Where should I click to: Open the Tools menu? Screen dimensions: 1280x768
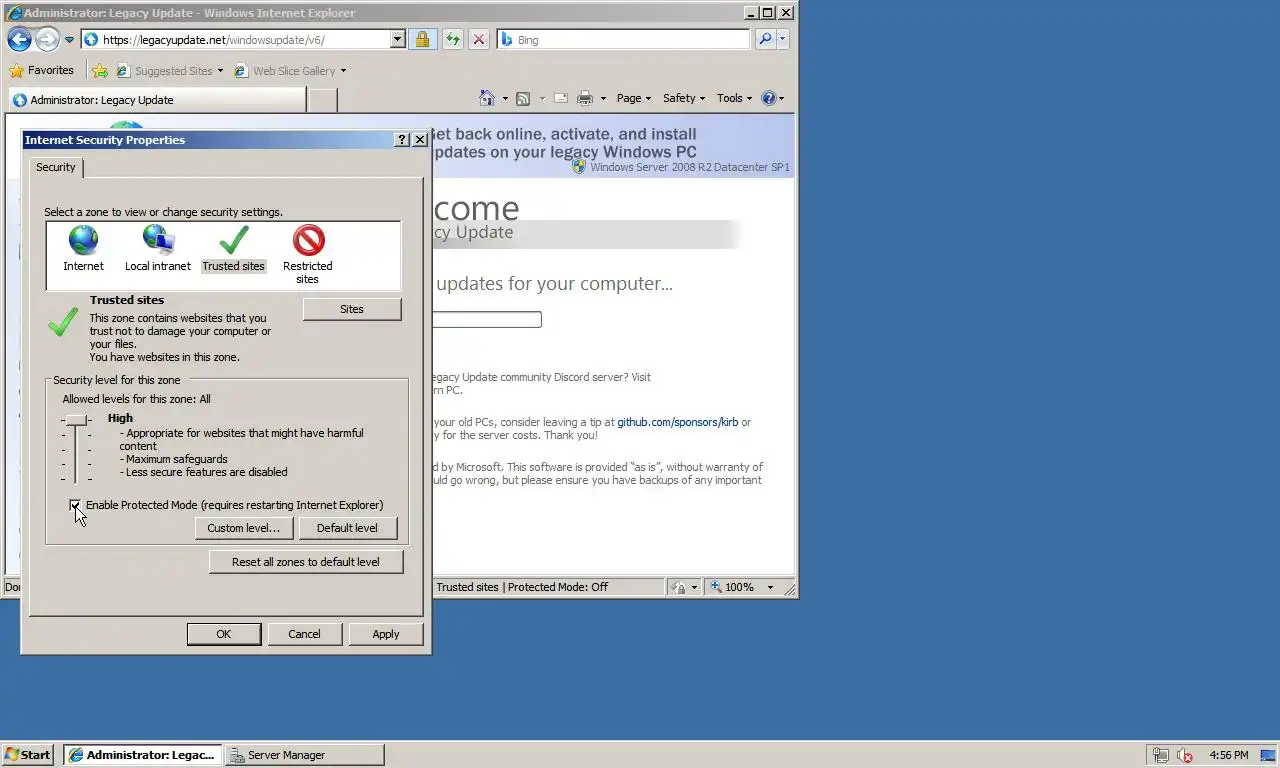pos(735,98)
